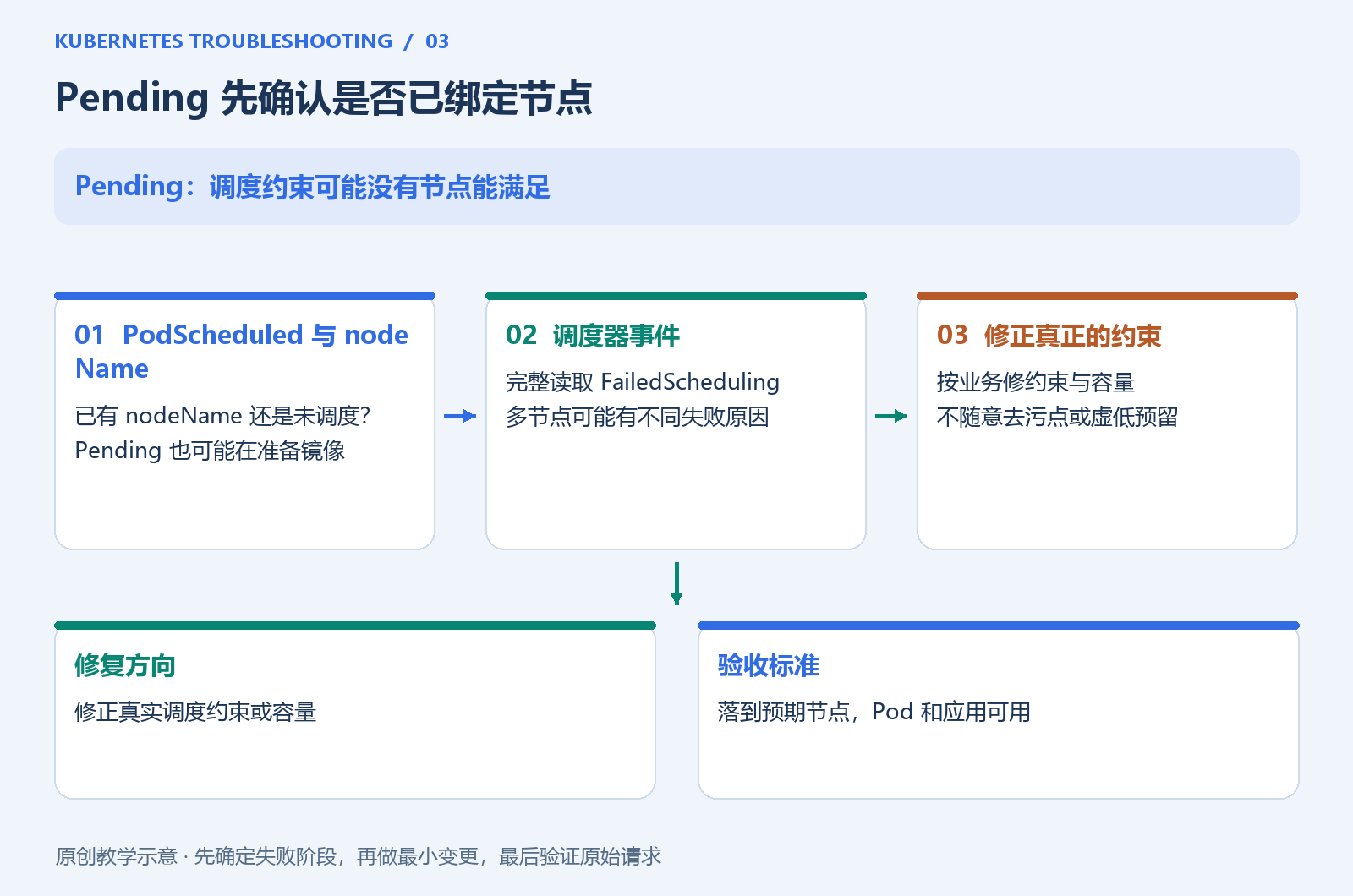Click the heading '02 调度器事件'
The width and height of the screenshot is (1353, 896).
593,336
